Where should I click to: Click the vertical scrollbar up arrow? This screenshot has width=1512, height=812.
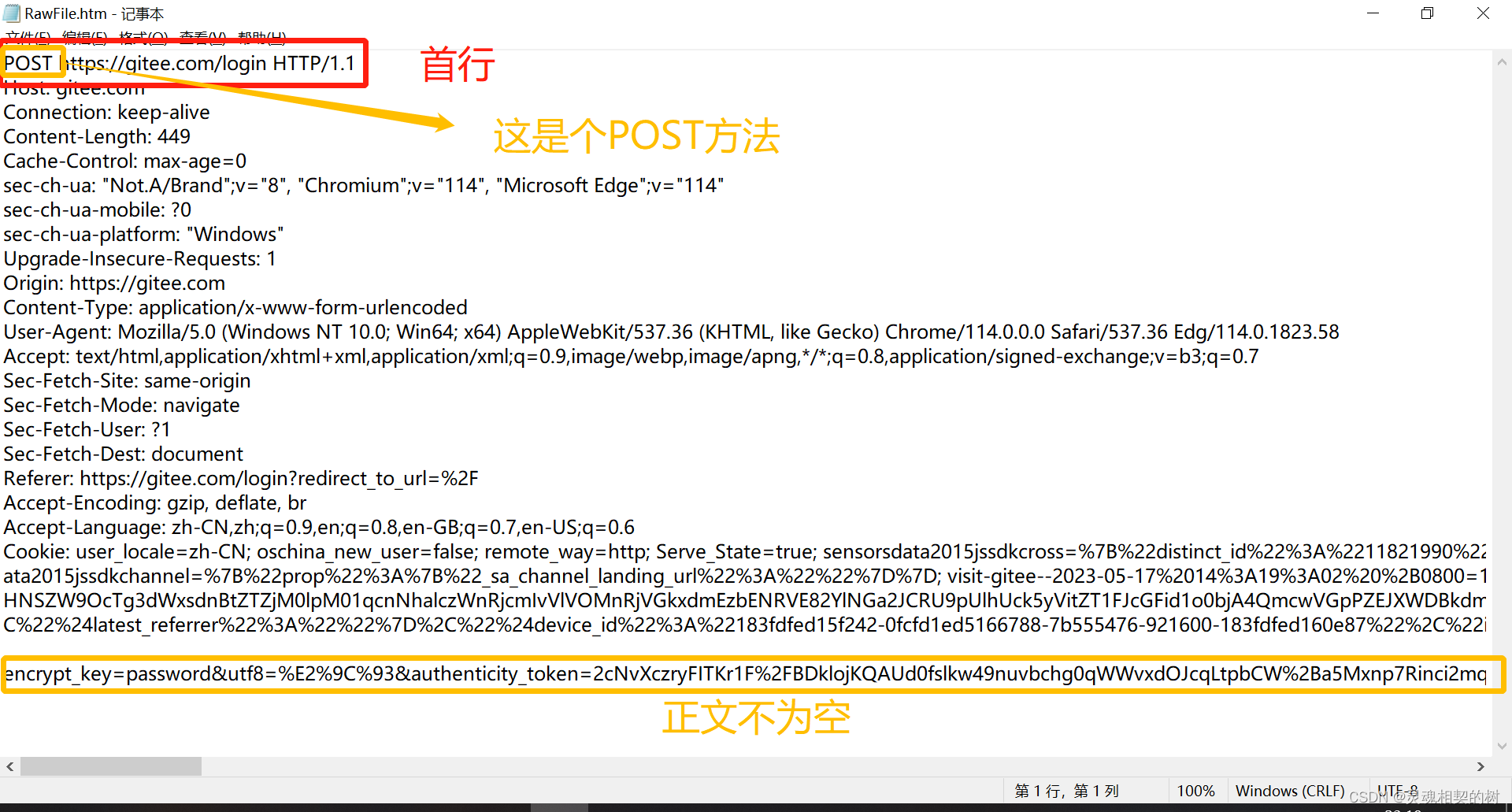pos(1502,62)
